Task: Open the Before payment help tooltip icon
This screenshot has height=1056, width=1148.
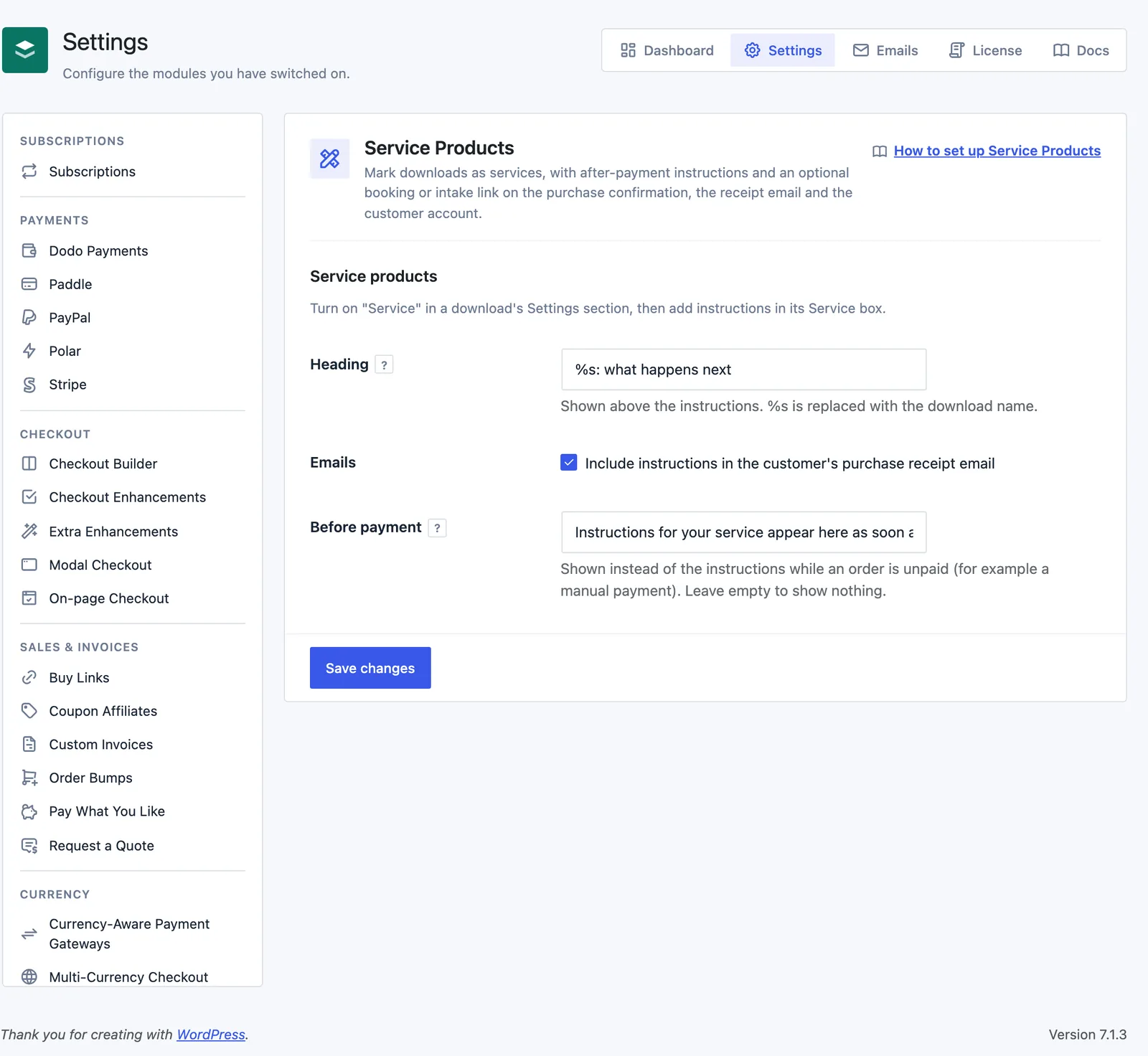Action: pos(437,528)
